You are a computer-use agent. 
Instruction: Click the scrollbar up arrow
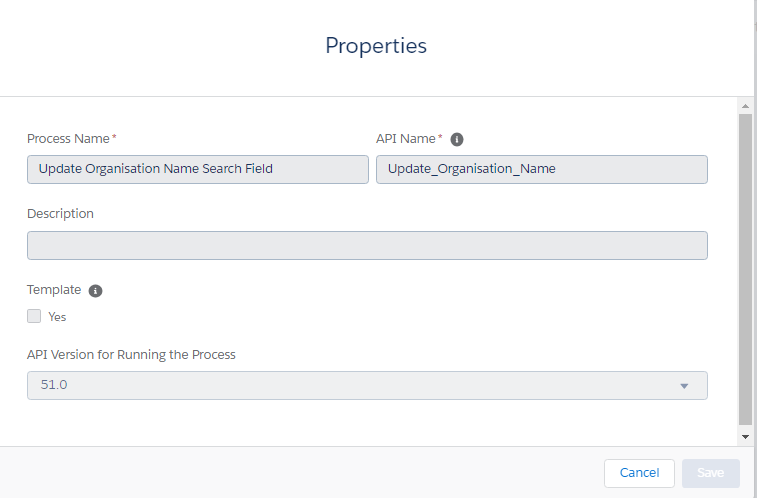(x=744, y=105)
